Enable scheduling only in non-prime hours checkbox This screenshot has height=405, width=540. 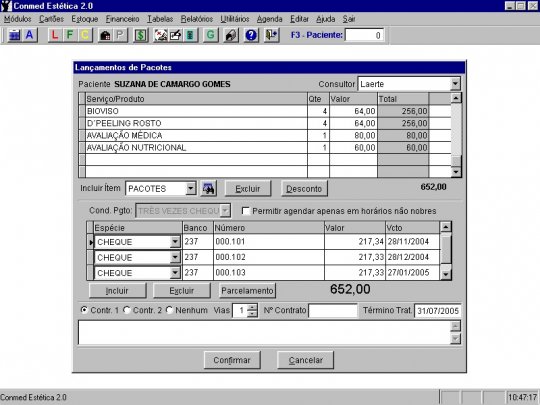246,211
